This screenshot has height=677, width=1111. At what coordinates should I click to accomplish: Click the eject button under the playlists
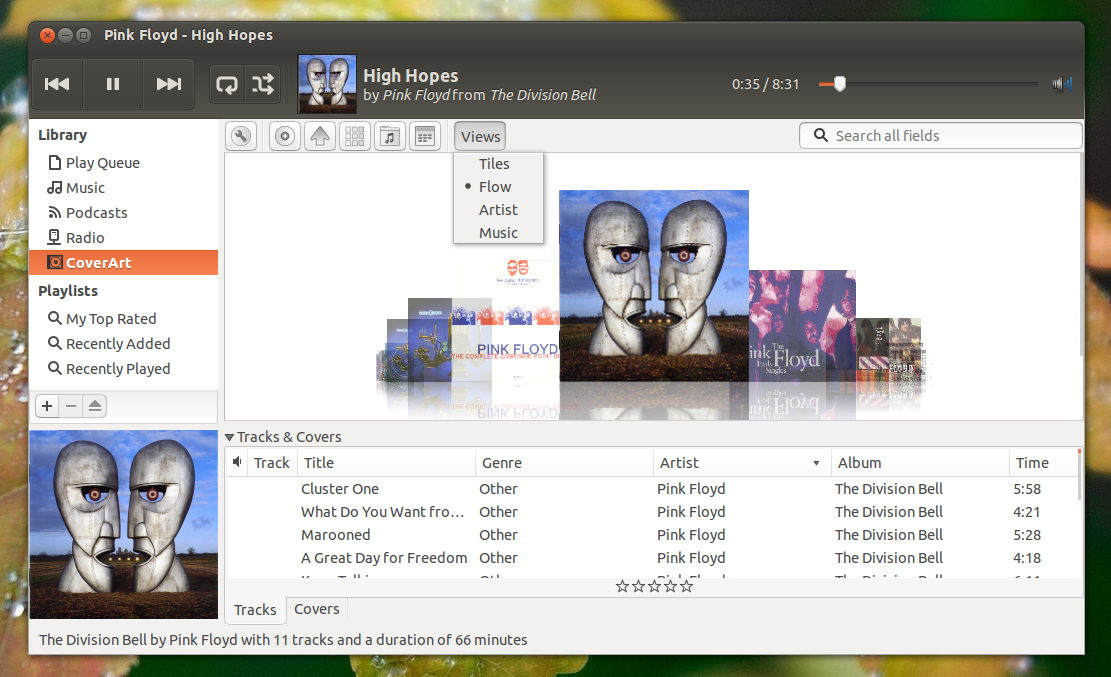94,406
